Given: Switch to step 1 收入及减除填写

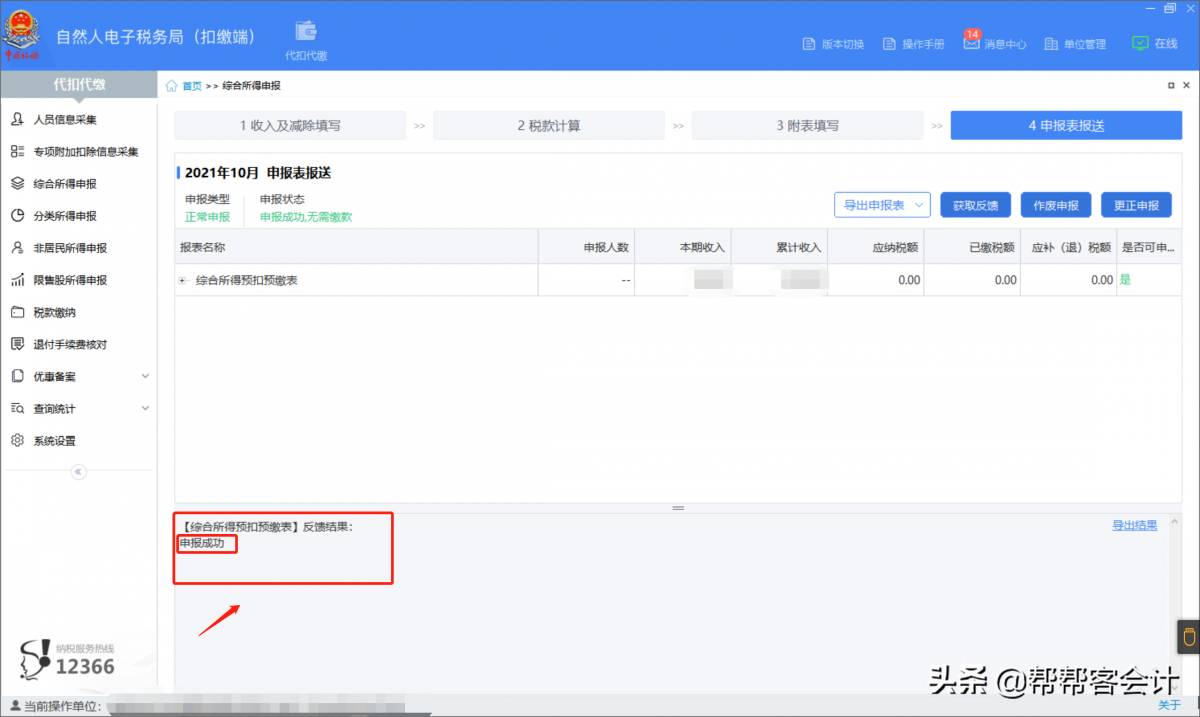Looking at the screenshot, I should tap(290, 126).
